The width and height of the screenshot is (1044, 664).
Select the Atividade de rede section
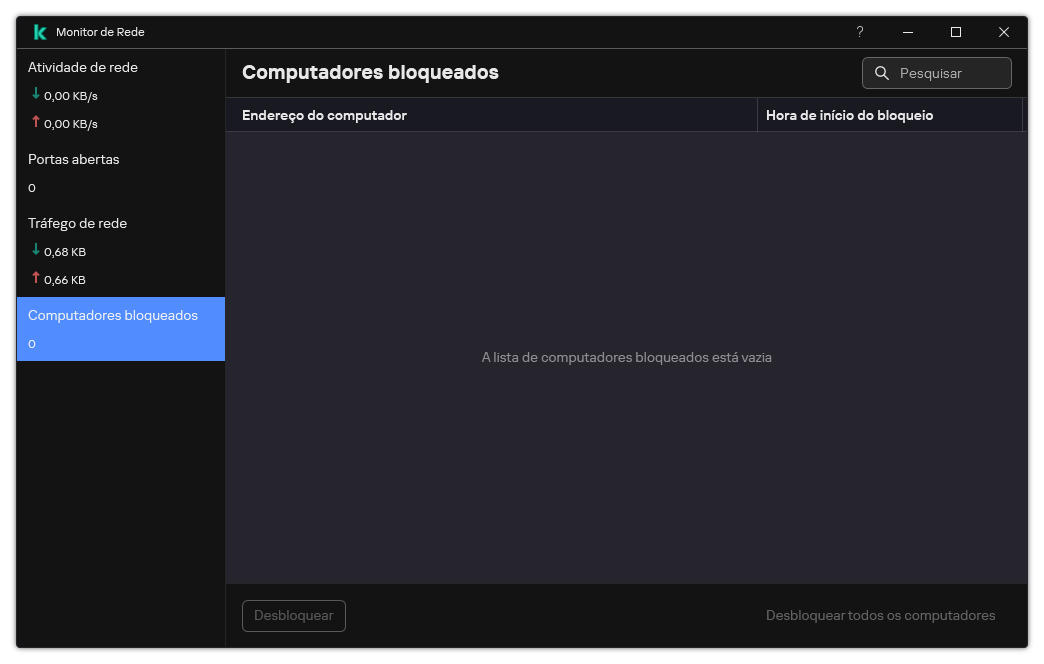(82, 67)
